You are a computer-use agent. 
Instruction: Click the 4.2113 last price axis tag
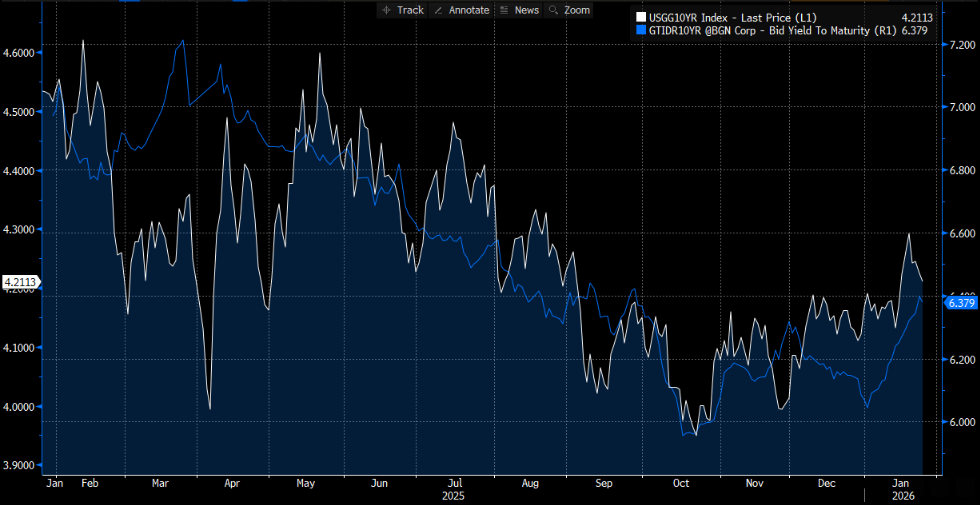coord(20,282)
